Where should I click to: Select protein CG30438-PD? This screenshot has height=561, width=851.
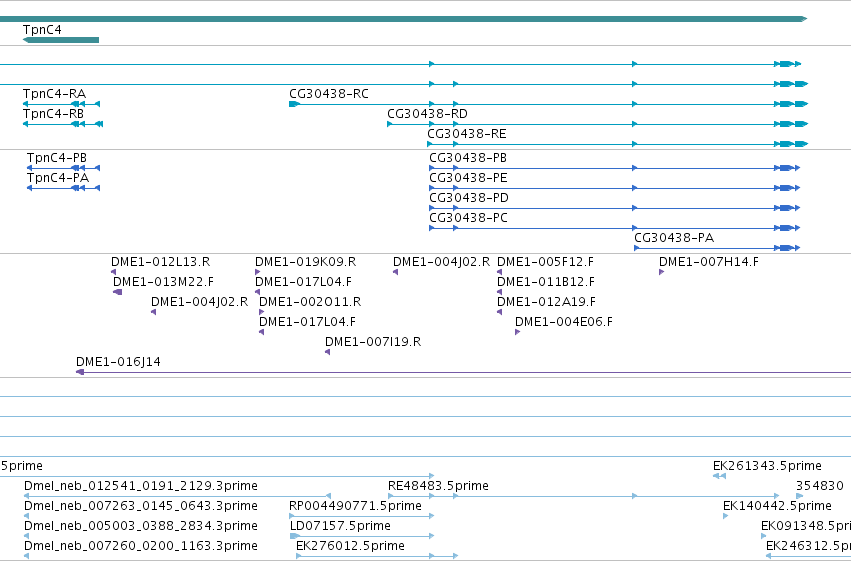pos(469,198)
